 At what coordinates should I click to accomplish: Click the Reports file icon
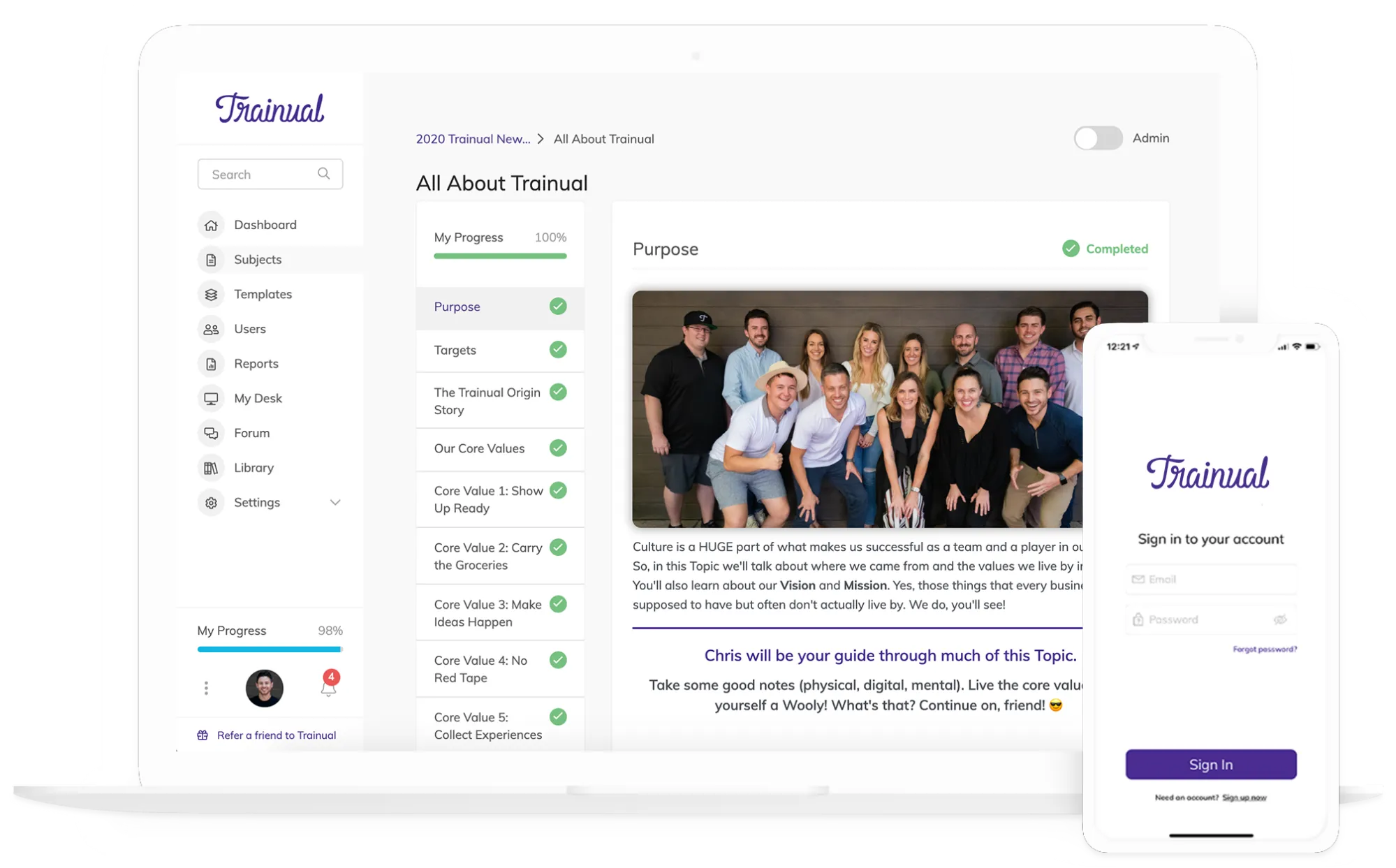(x=211, y=364)
